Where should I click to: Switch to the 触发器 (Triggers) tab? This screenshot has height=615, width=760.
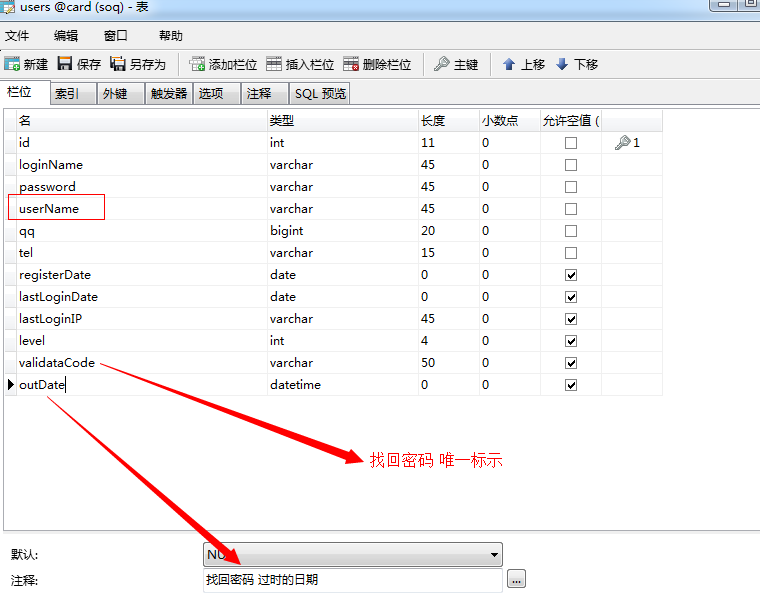click(169, 93)
